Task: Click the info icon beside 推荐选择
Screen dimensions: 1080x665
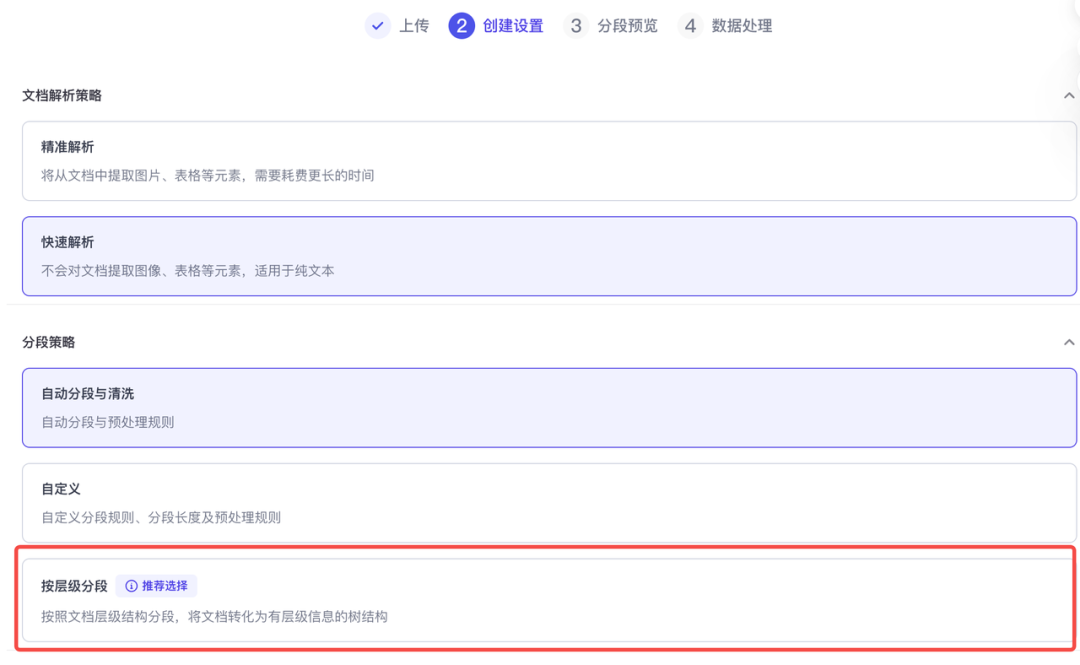Action: (131, 586)
